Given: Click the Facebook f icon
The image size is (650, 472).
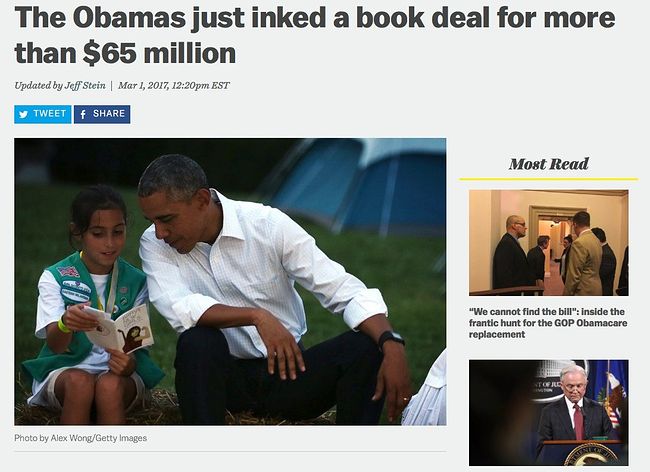Looking at the screenshot, I should [x=83, y=114].
